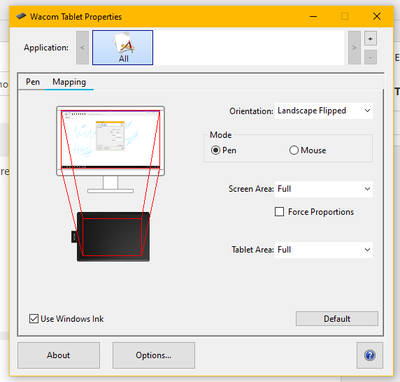
Task: Click the Orientation: label
Action: click(251, 111)
